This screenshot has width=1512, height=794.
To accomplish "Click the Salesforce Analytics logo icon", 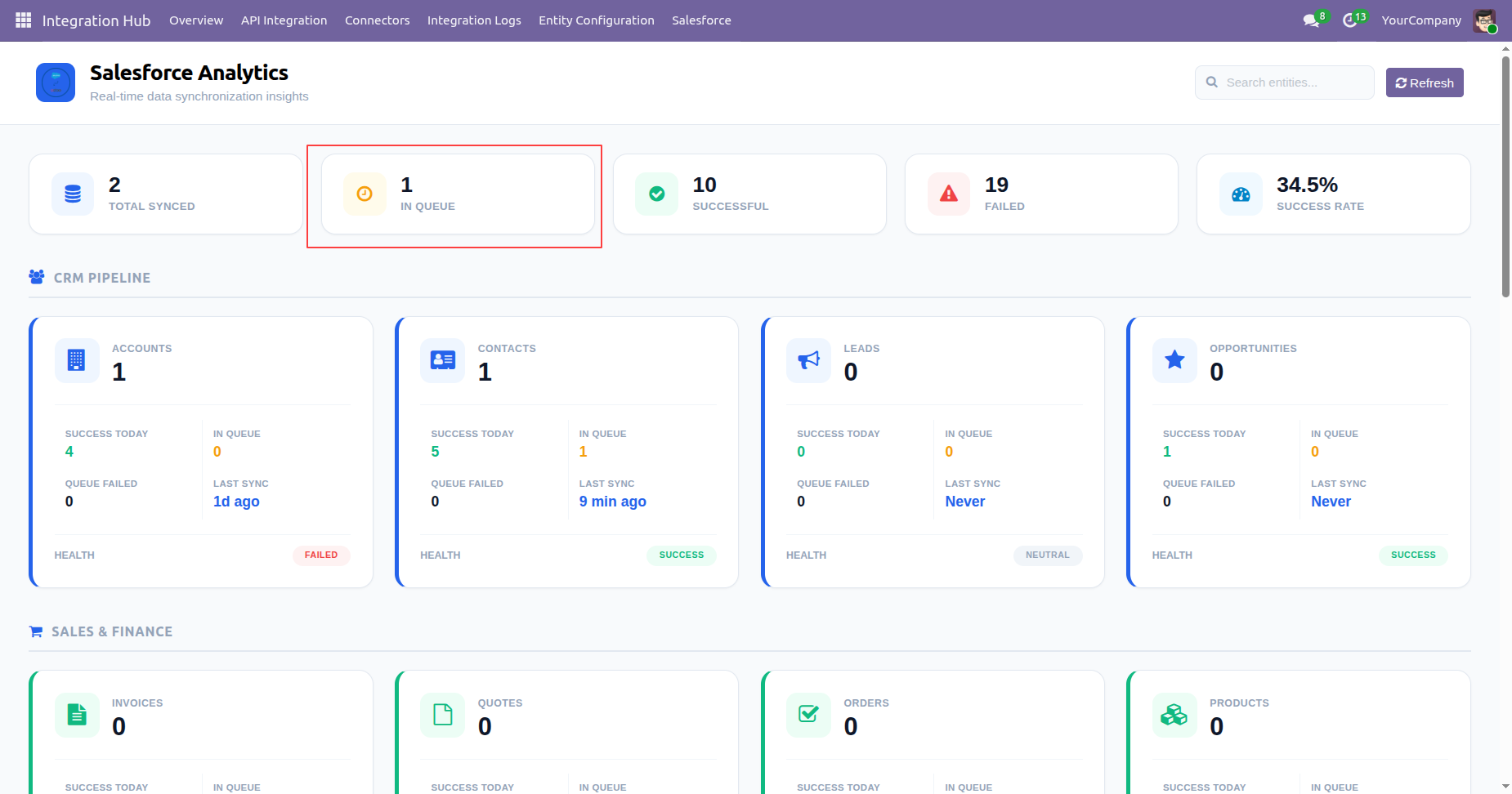I will [x=56, y=83].
